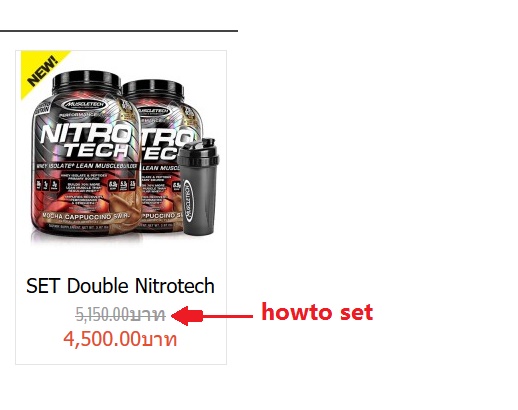Click the jar reflection below product image
The height and width of the screenshot is (410, 518).
pos(87,239)
